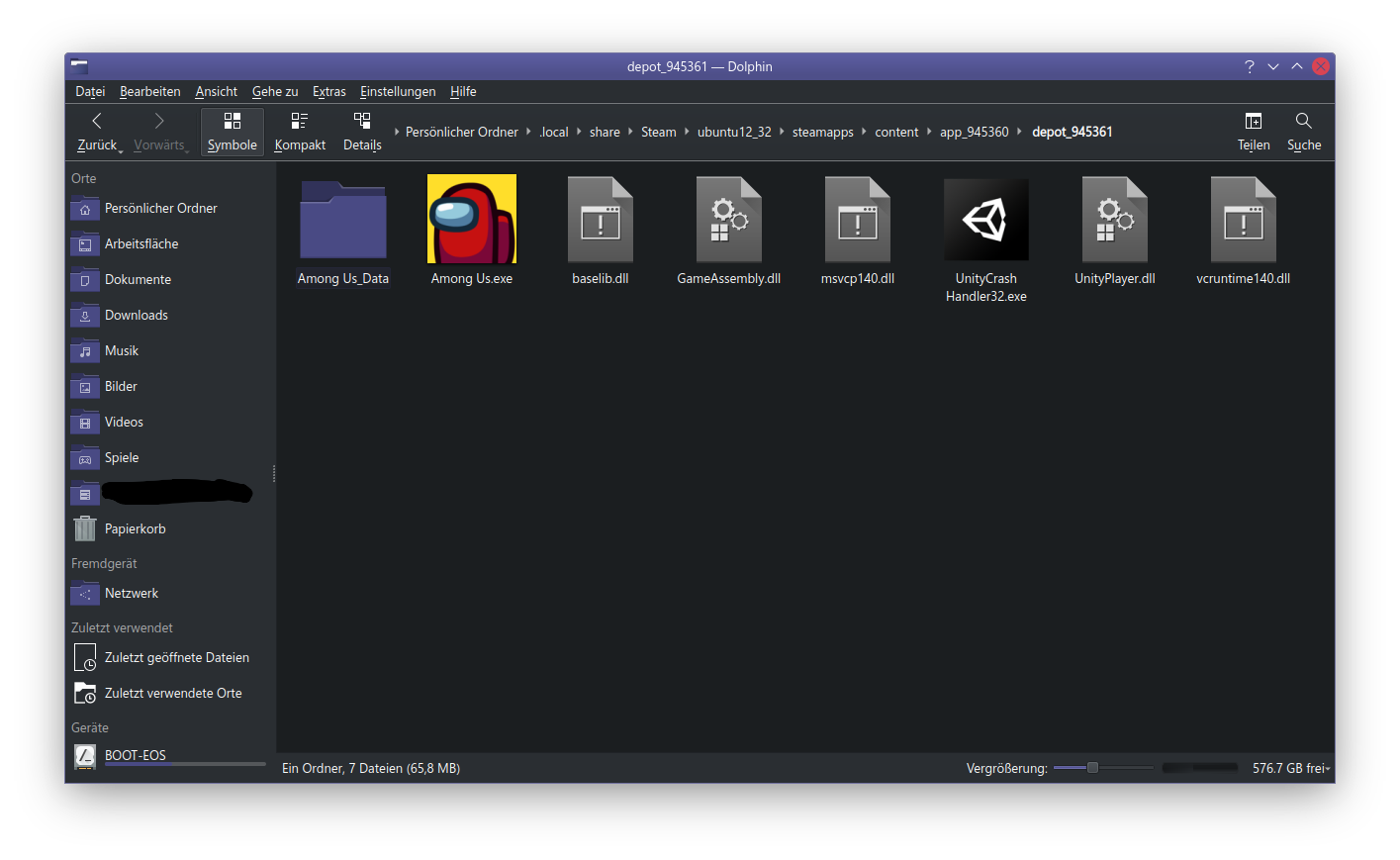The image size is (1400, 860).
Task: Open Zuletzt verwendete Orte
Action: click(170, 694)
